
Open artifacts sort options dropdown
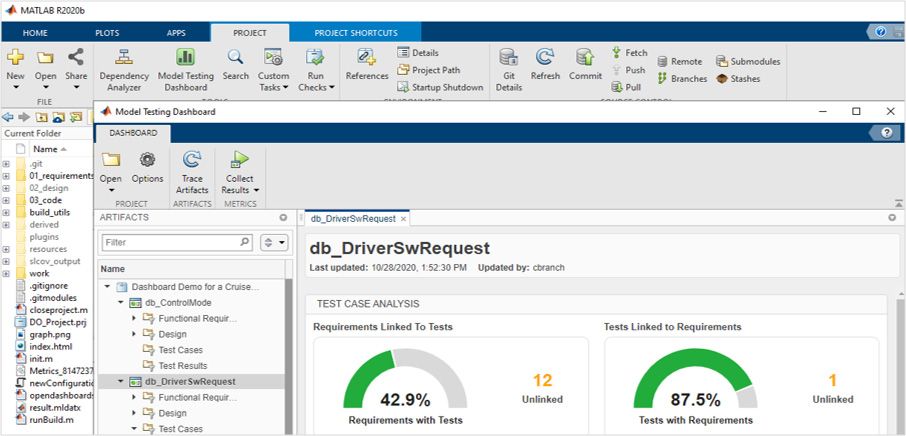click(274, 243)
